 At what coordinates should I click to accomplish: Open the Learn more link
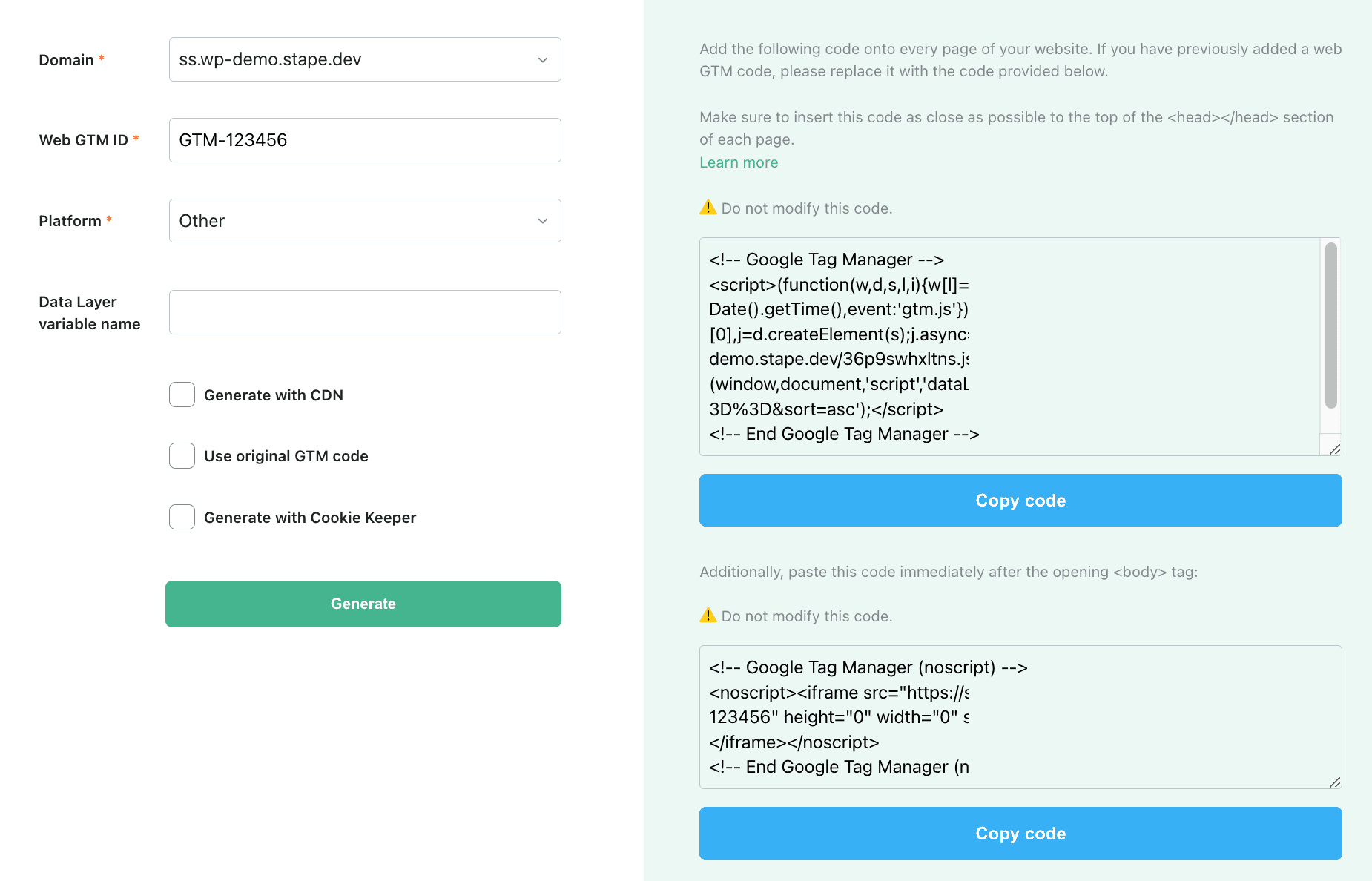pos(738,162)
